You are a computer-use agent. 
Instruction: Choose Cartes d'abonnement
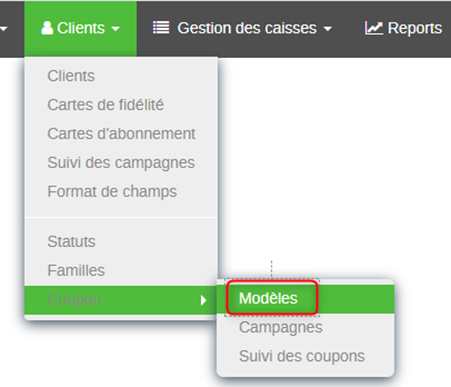121,134
